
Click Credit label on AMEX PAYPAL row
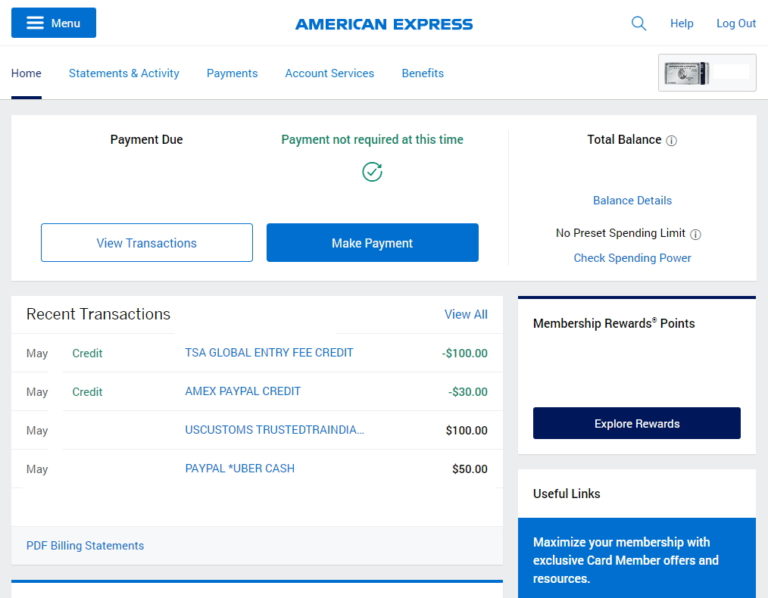pos(87,392)
